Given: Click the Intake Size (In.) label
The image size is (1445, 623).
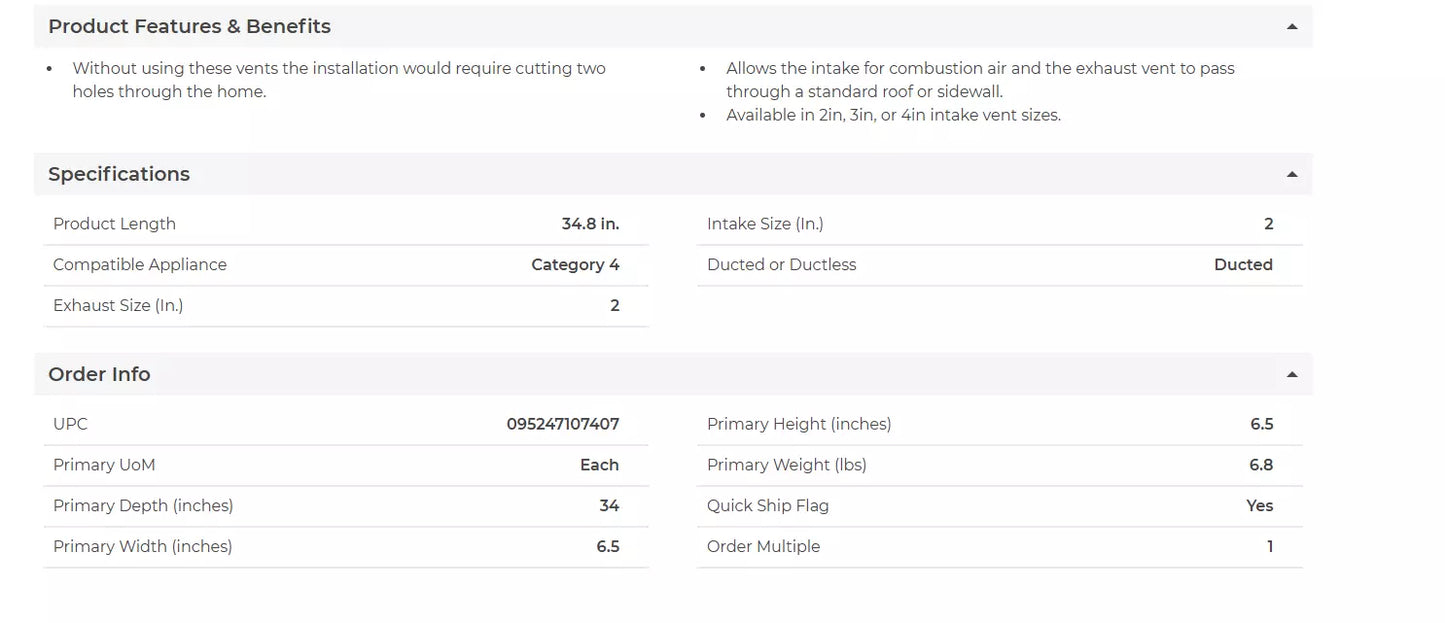Looking at the screenshot, I should (x=765, y=225).
